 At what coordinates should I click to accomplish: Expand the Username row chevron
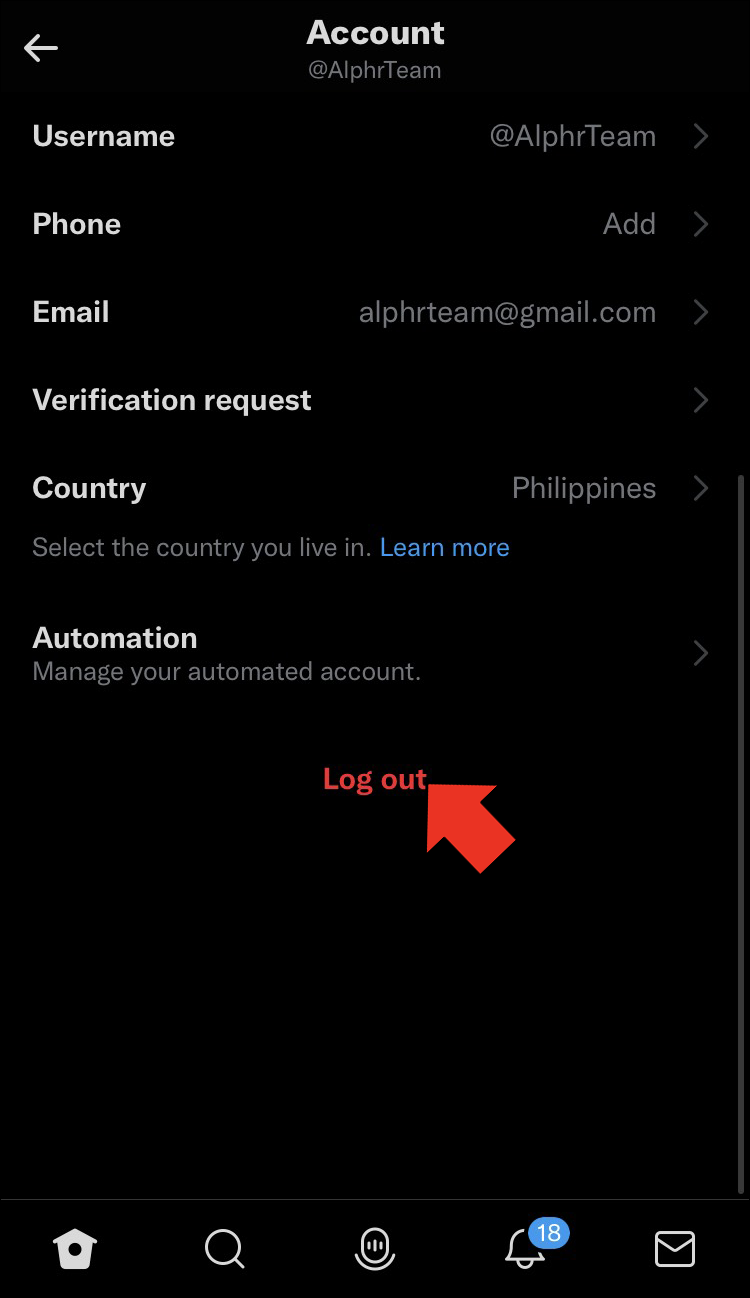coord(701,136)
